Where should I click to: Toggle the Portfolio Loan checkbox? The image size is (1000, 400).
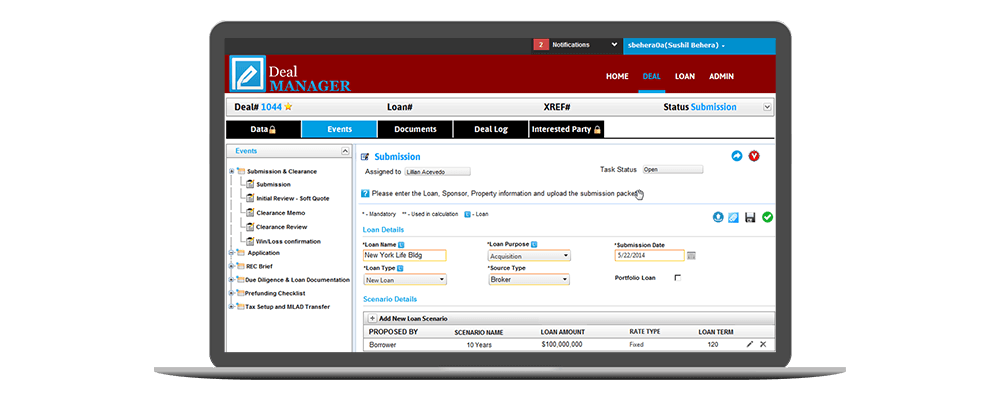(x=677, y=278)
